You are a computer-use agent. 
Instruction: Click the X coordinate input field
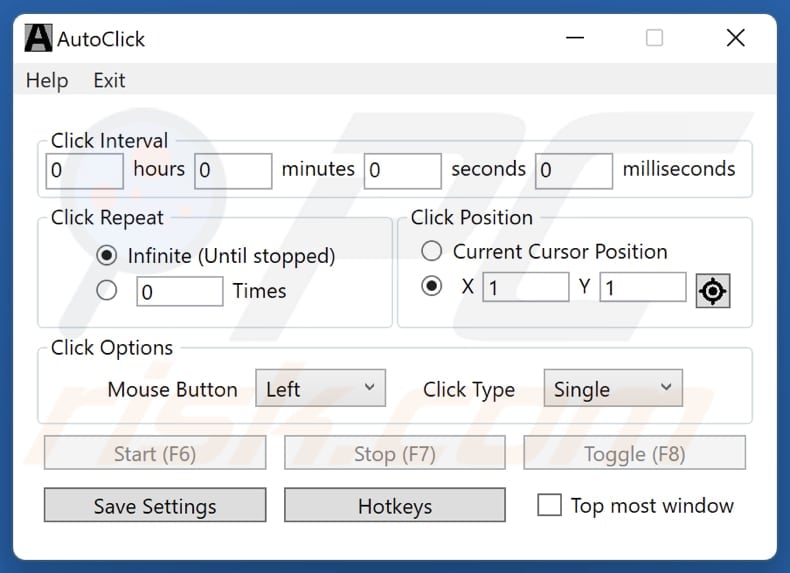click(x=526, y=287)
